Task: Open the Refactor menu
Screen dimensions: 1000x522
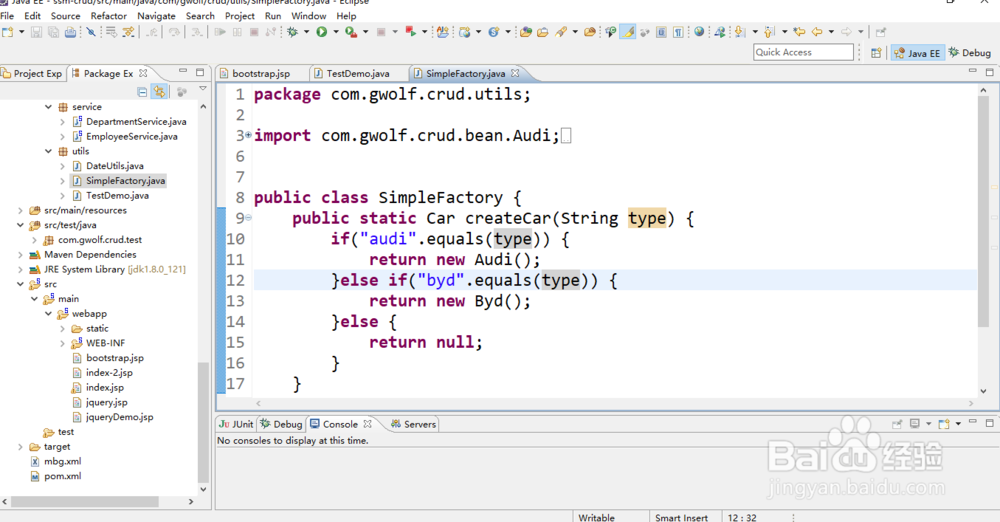Action: [108, 15]
